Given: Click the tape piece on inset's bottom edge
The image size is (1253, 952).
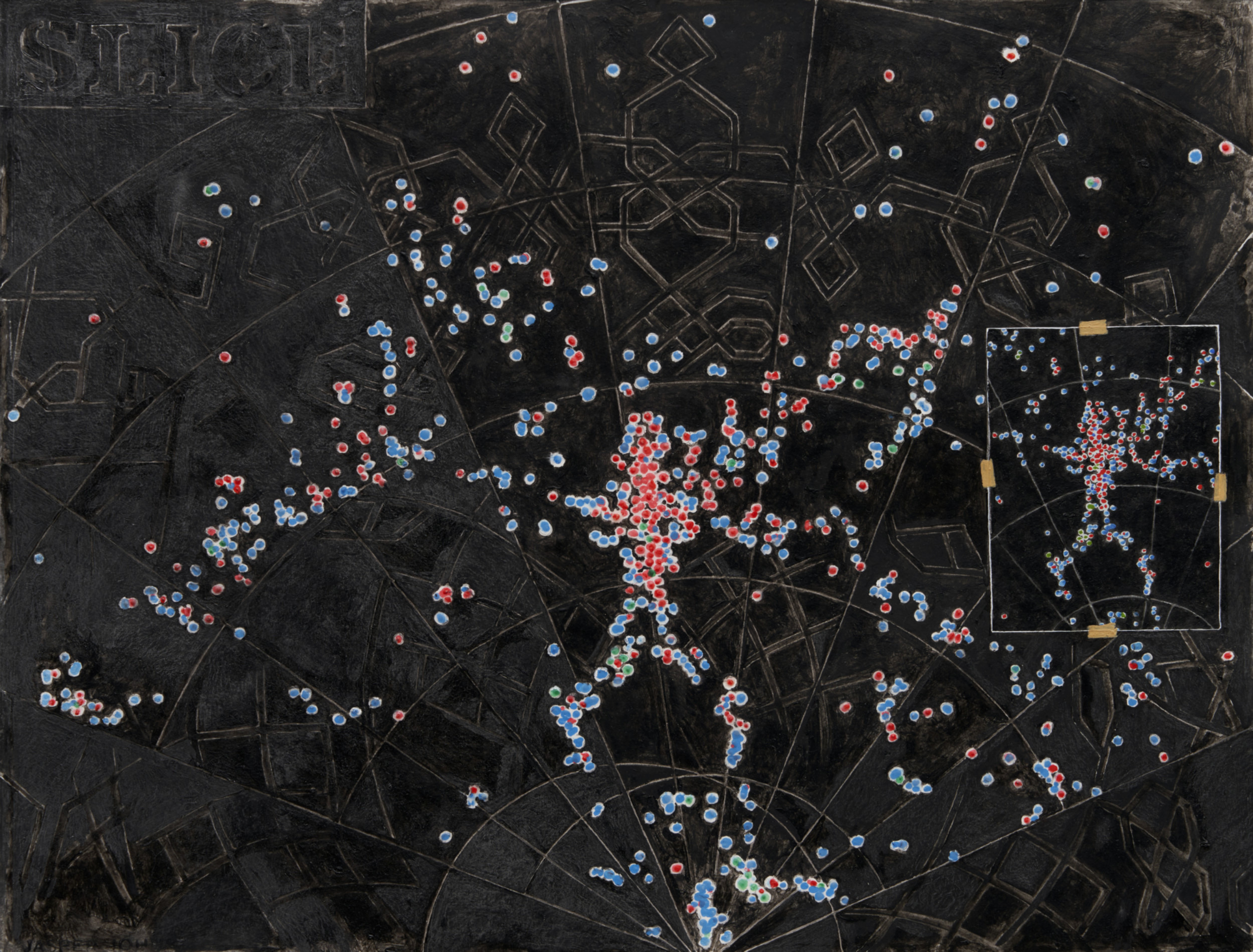Looking at the screenshot, I should (x=1102, y=630).
